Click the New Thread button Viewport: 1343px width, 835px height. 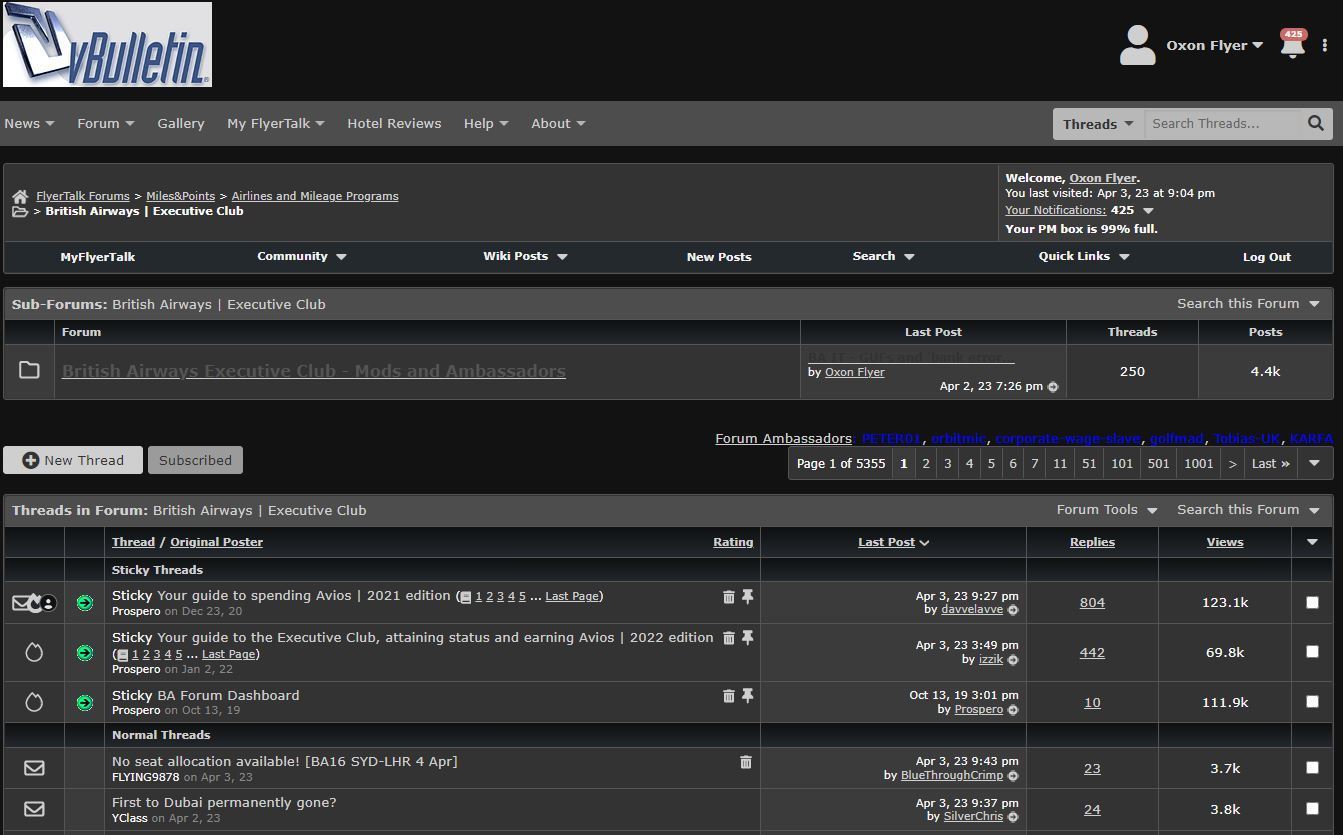point(73,460)
